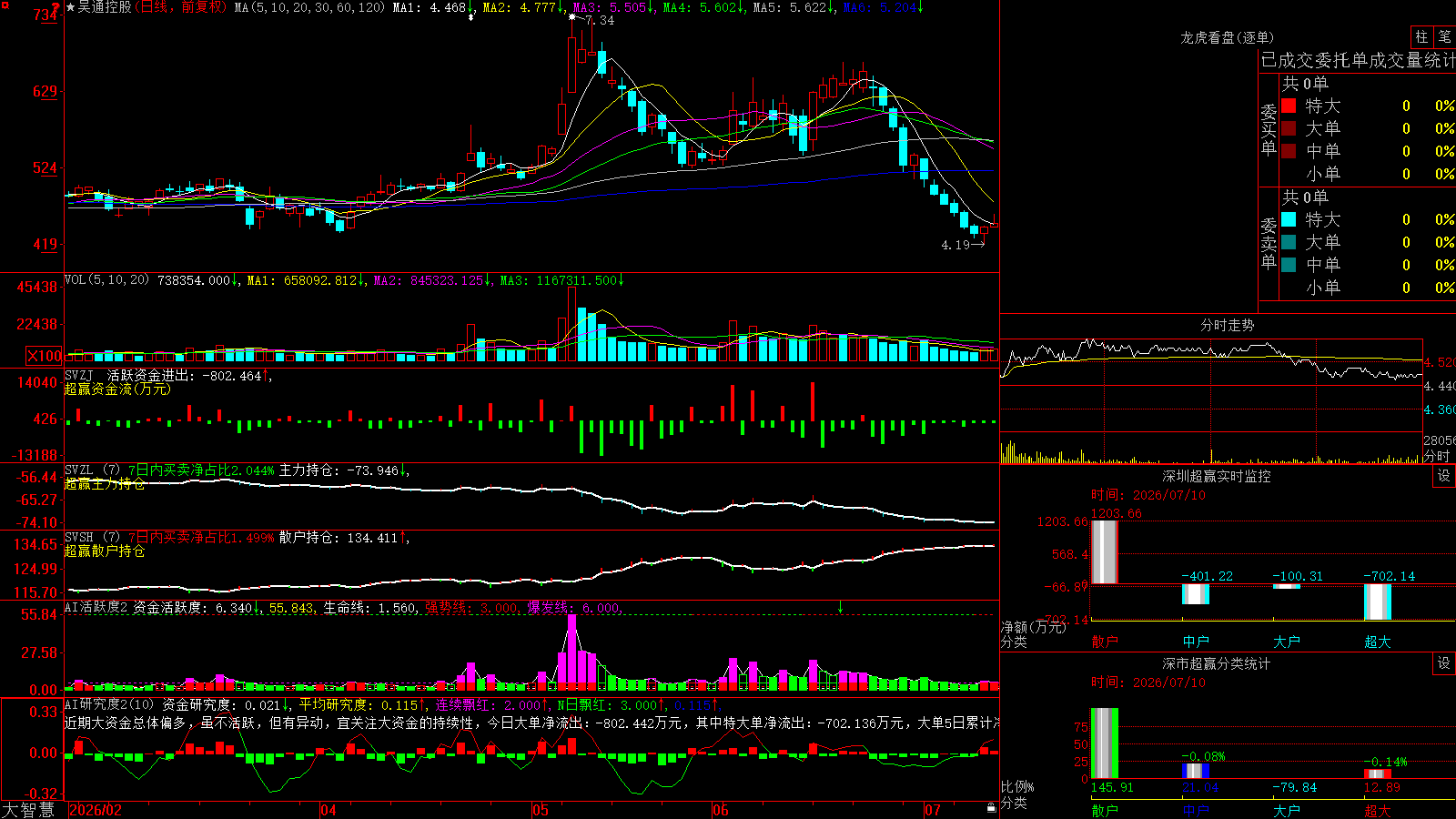Click the 超大 label in 深圳超赢实时监控 chart
This screenshot has width=1456, height=819.
coord(1378,642)
